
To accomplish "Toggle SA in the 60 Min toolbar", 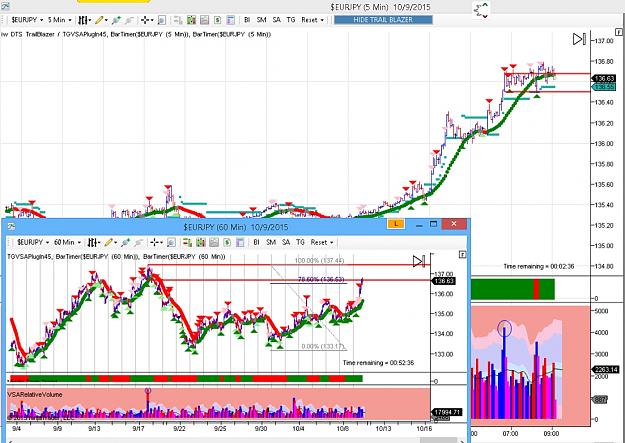I will click(286, 242).
